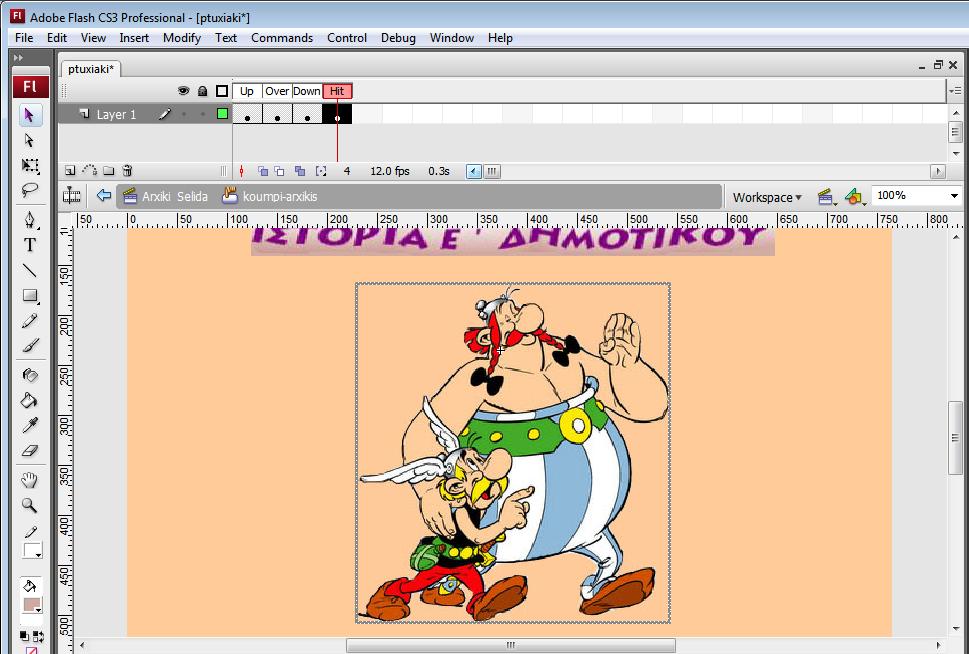Open the Edit Symbols dropdown
The width and height of the screenshot is (969, 654).
coord(855,197)
